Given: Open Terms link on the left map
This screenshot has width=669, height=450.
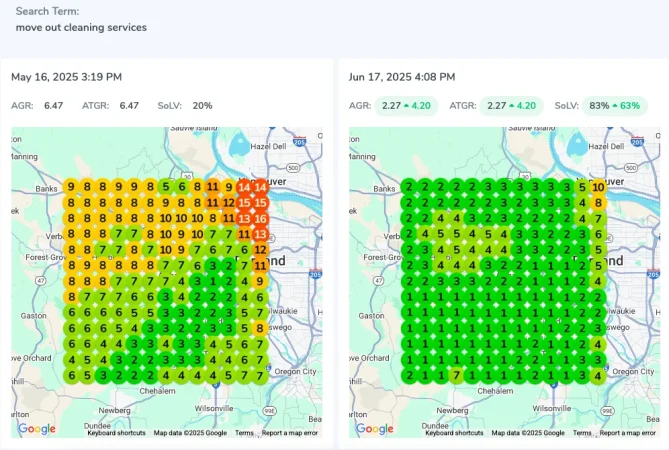Looking at the screenshot, I should coord(244,433).
